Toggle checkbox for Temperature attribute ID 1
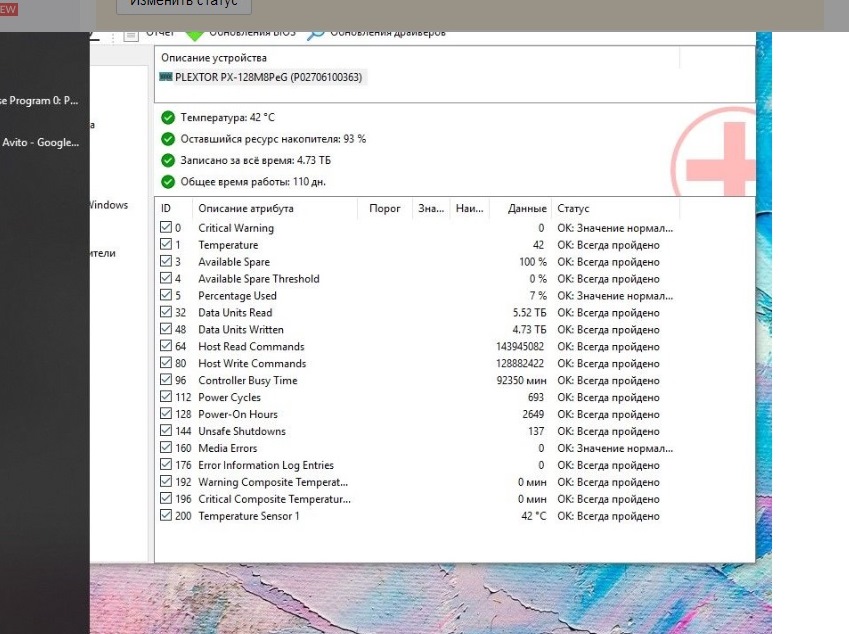Screen dimensions: 849x634 pyautogui.click(x=166, y=244)
